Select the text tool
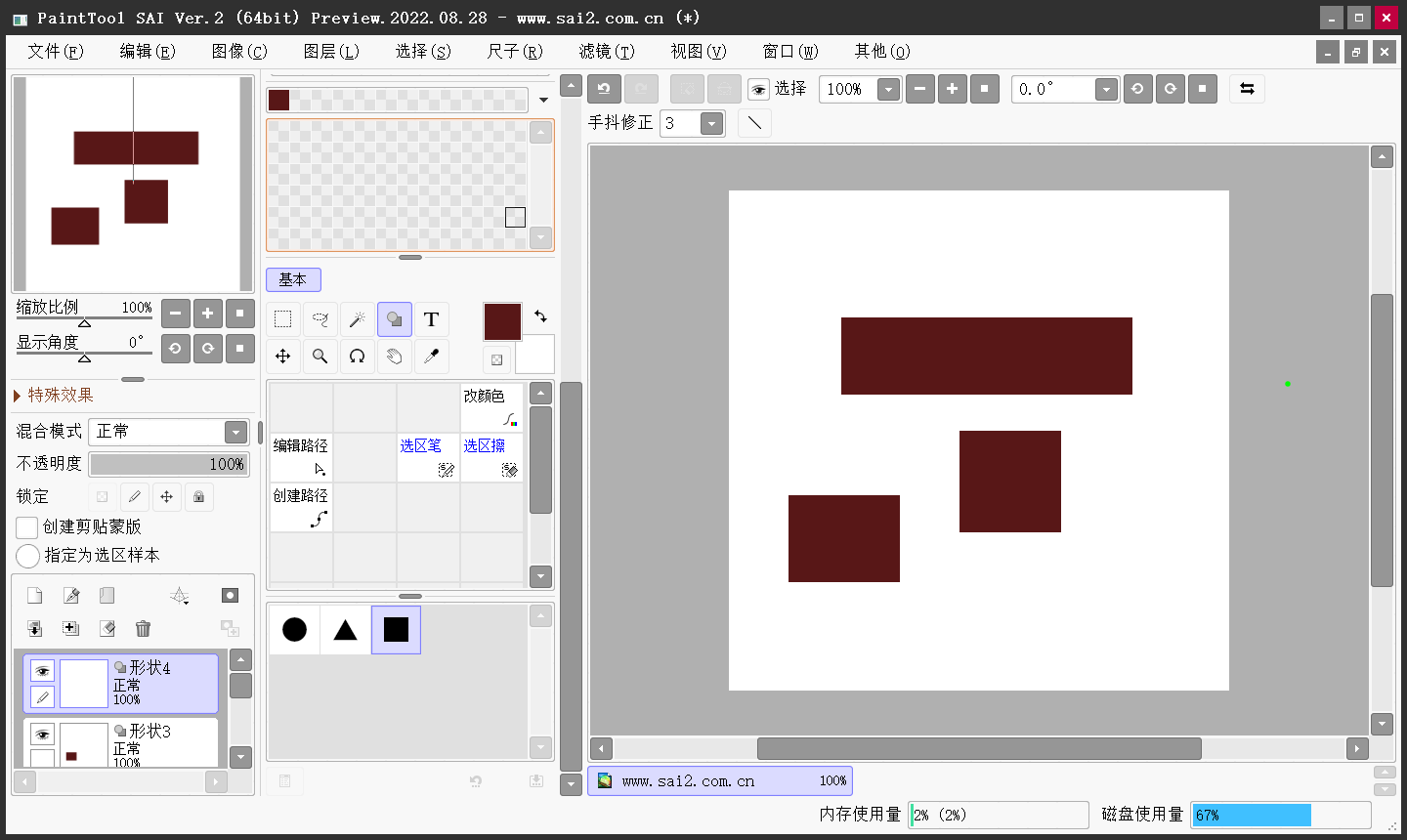 [x=431, y=319]
